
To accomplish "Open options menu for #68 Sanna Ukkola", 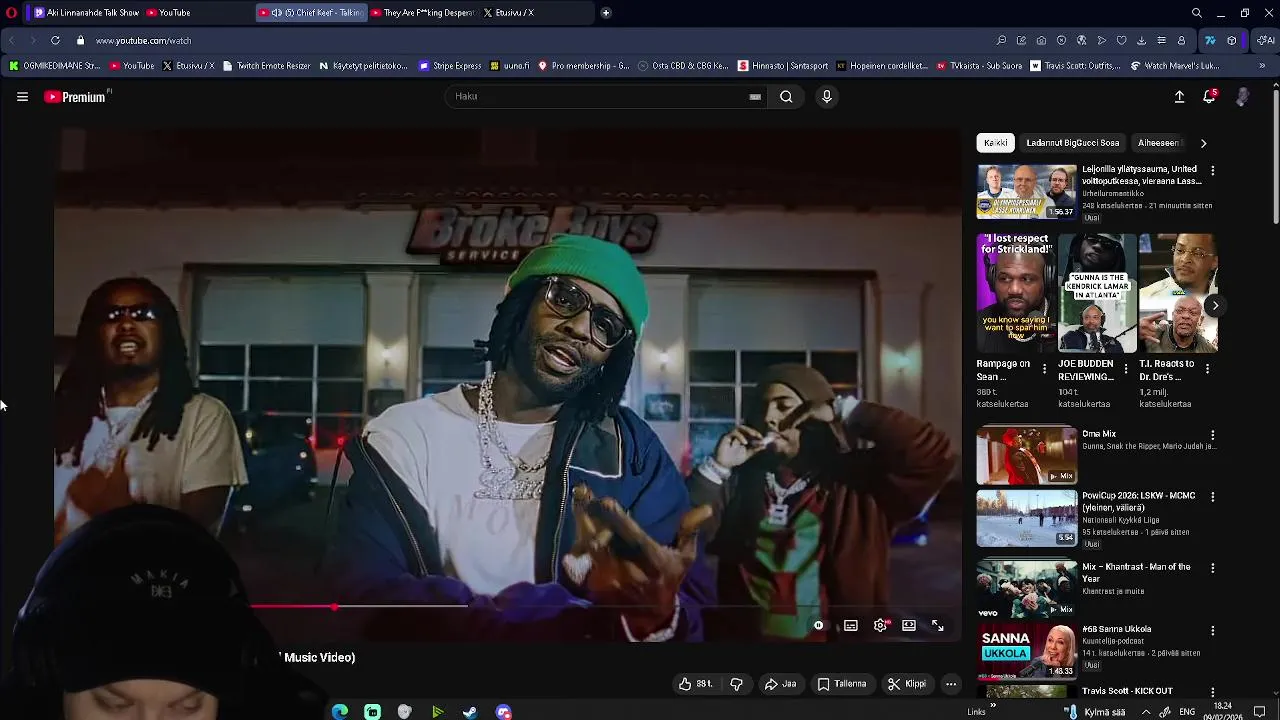I will [x=1212, y=631].
